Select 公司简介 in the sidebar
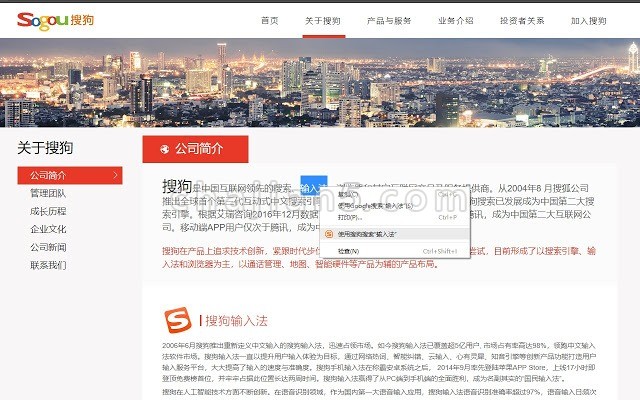The width and height of the screenshot is (640, 400). coord(70,176)
